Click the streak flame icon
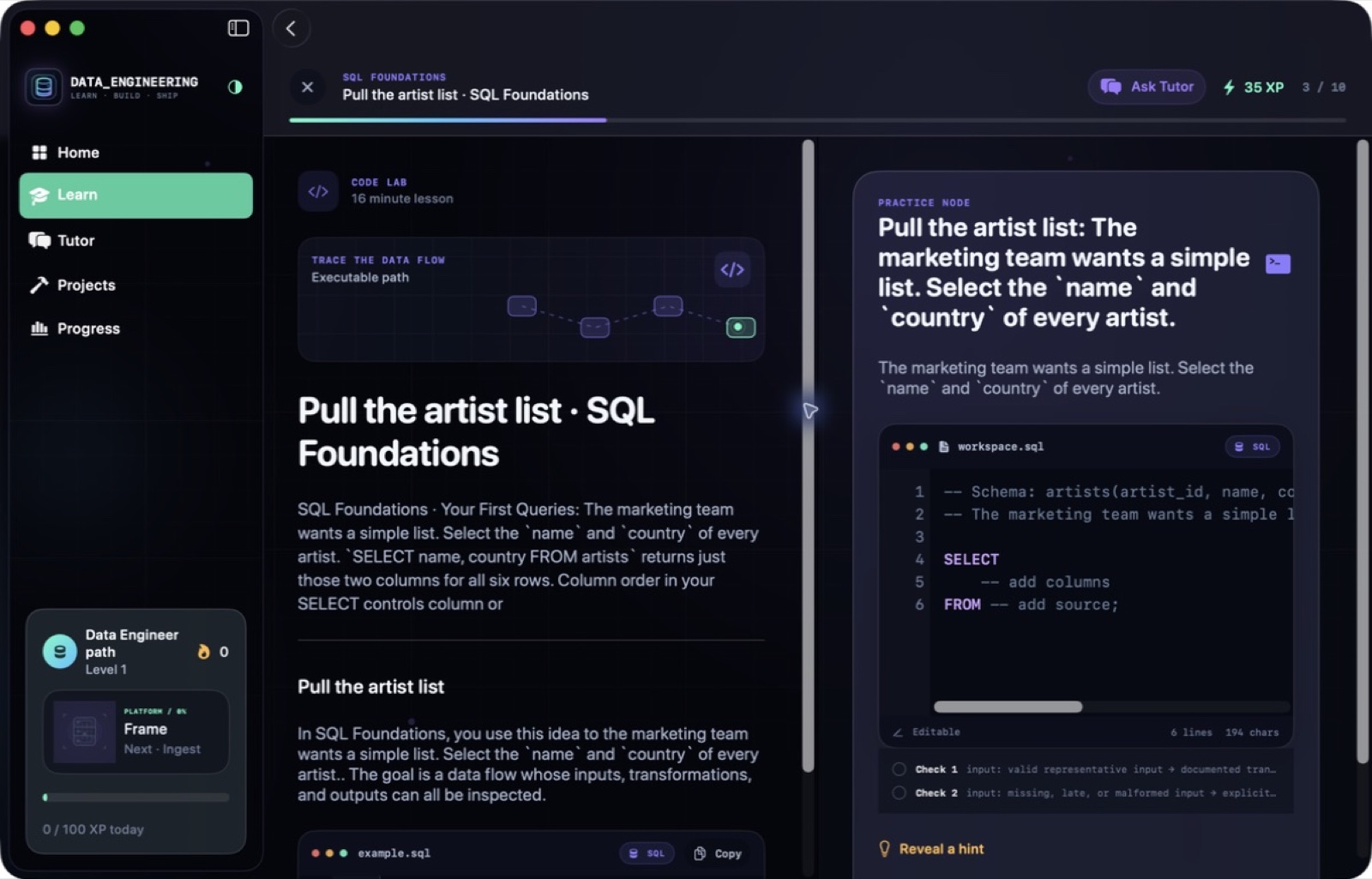 coord(203,652)
